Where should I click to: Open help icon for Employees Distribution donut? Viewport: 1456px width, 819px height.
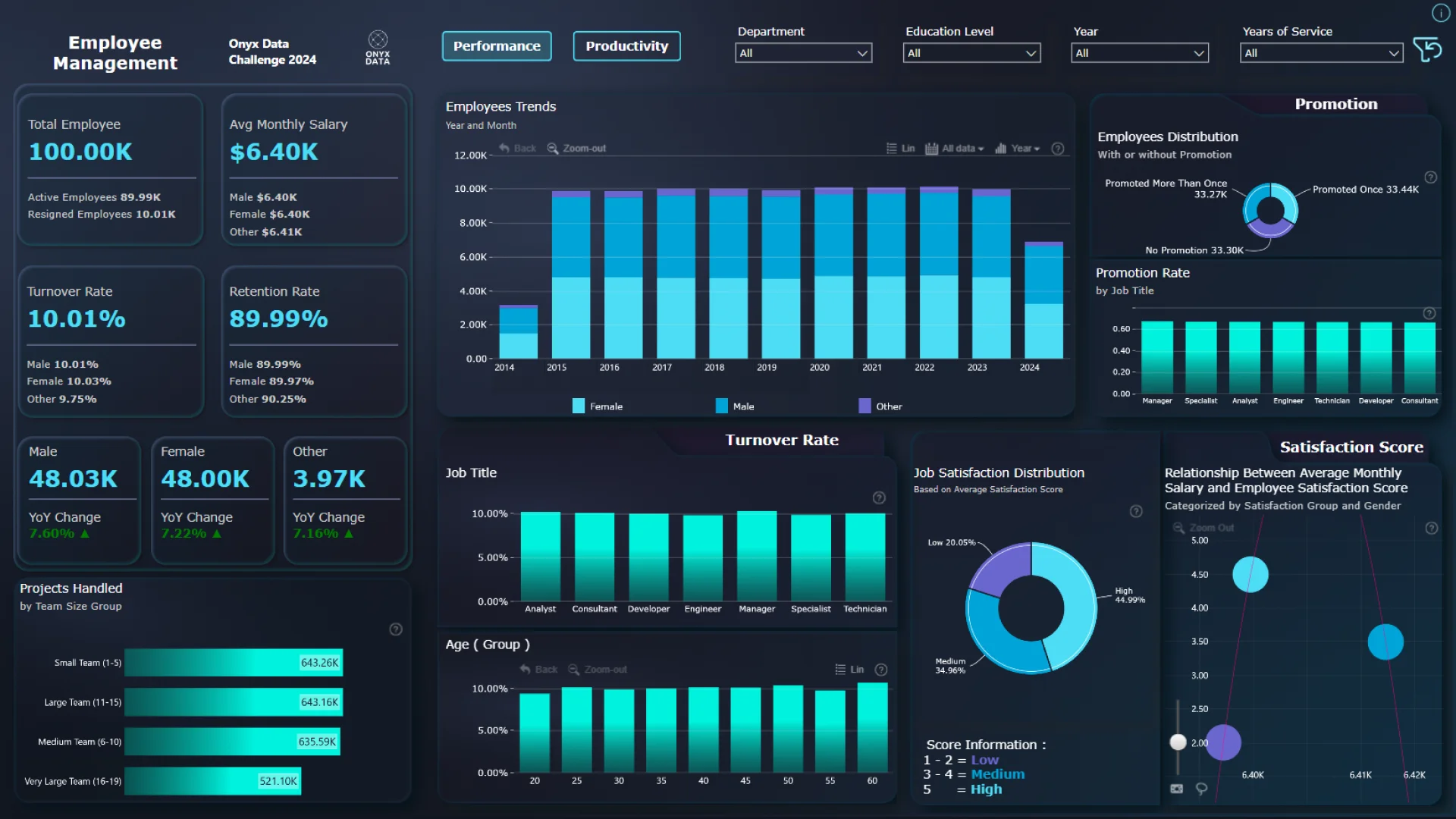(x=1430, y=177)
